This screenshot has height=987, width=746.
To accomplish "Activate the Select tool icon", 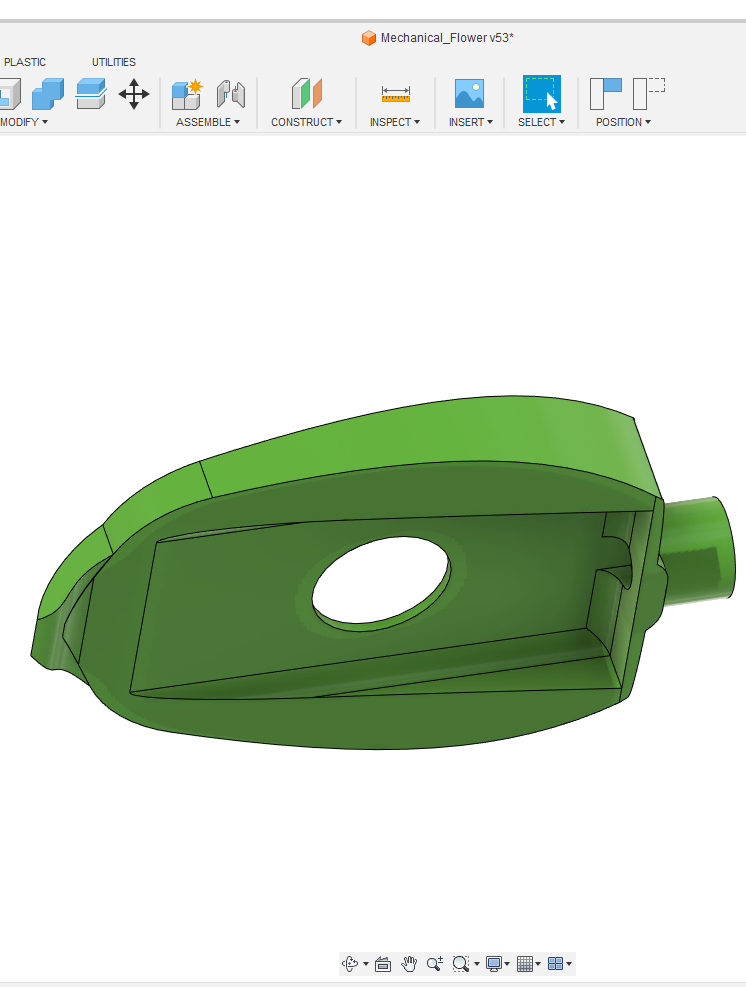I will click(x=541, y=94).
